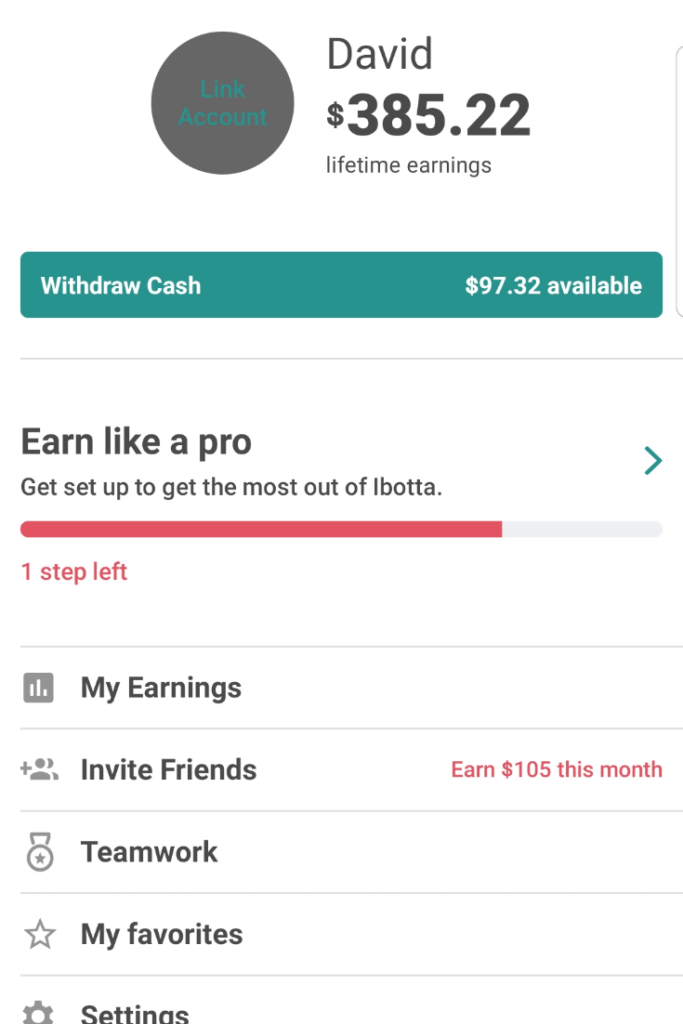This screenshot has height=1024, width=683.
Task: Select the Settings row
Action: coord(134,1011)
